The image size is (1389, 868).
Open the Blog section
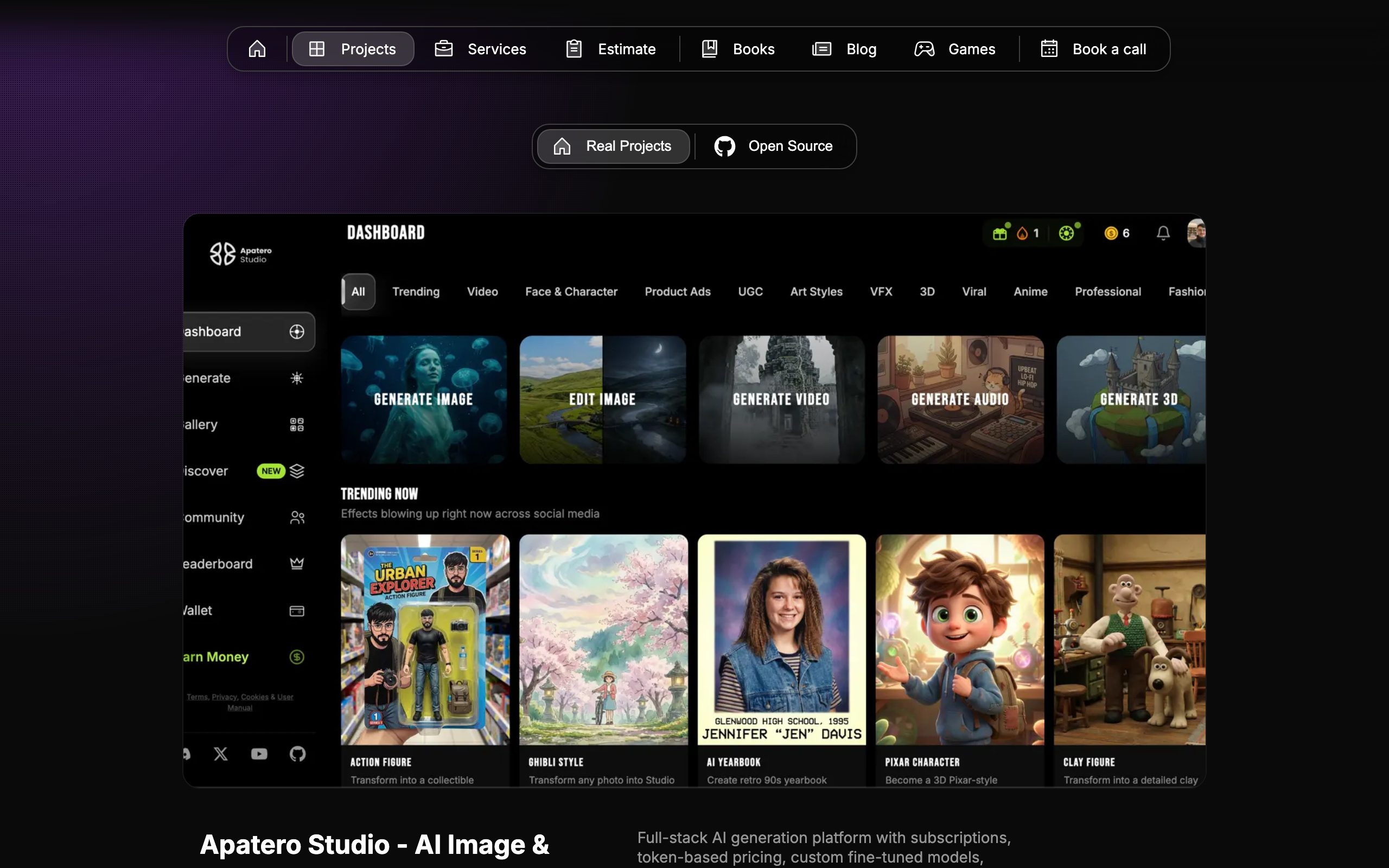point(844,49)
